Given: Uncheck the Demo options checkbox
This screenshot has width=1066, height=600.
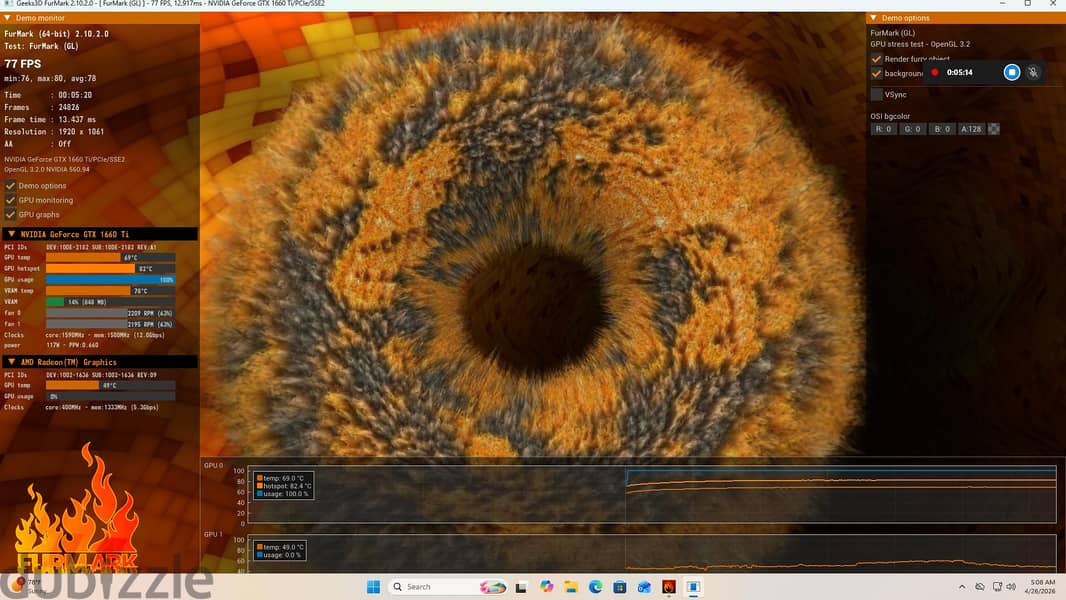Looking at the screenshot, I should point(10,186).
